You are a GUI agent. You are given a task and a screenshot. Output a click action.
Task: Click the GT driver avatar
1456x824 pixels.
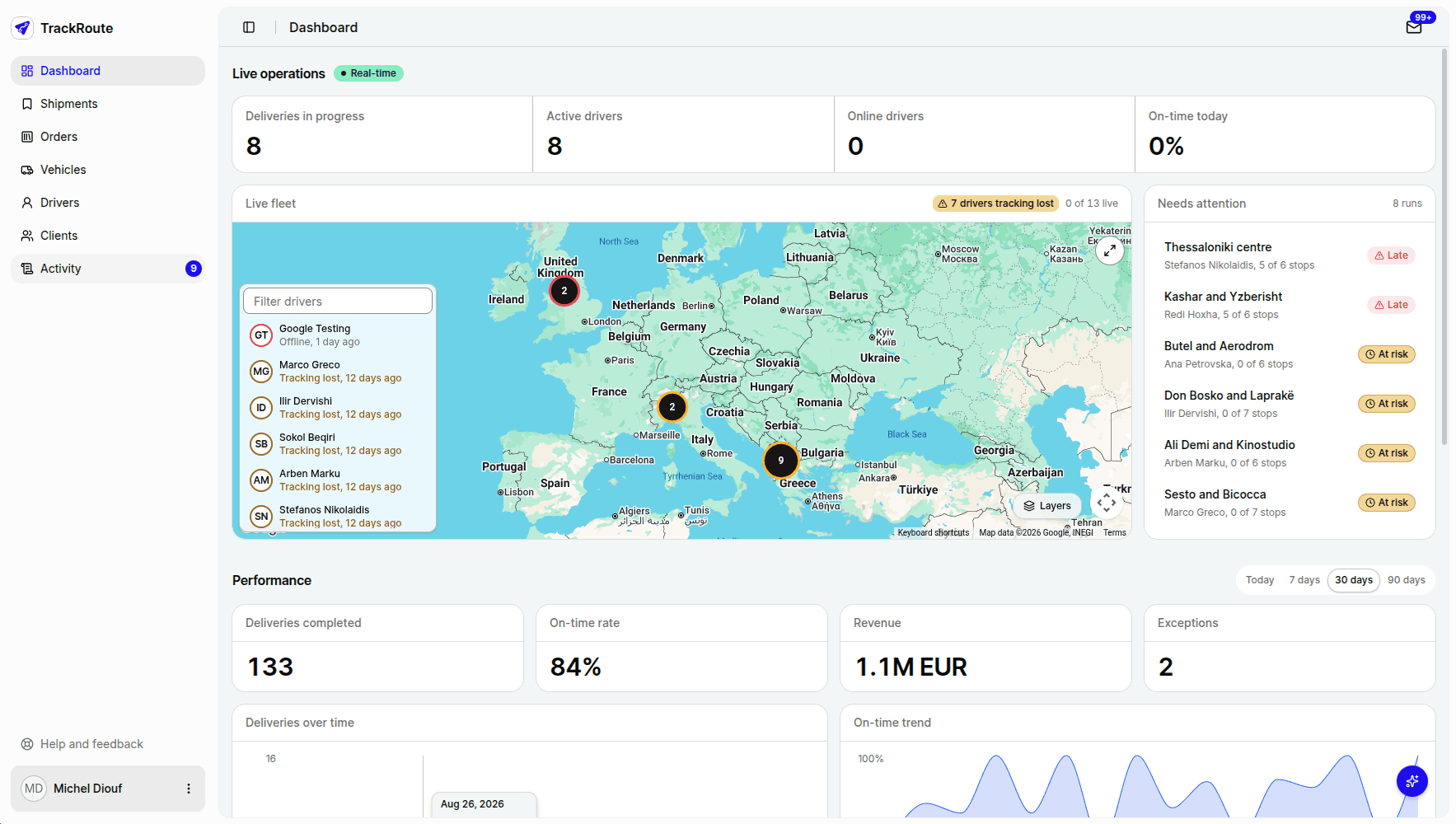[x=261, y=335]
